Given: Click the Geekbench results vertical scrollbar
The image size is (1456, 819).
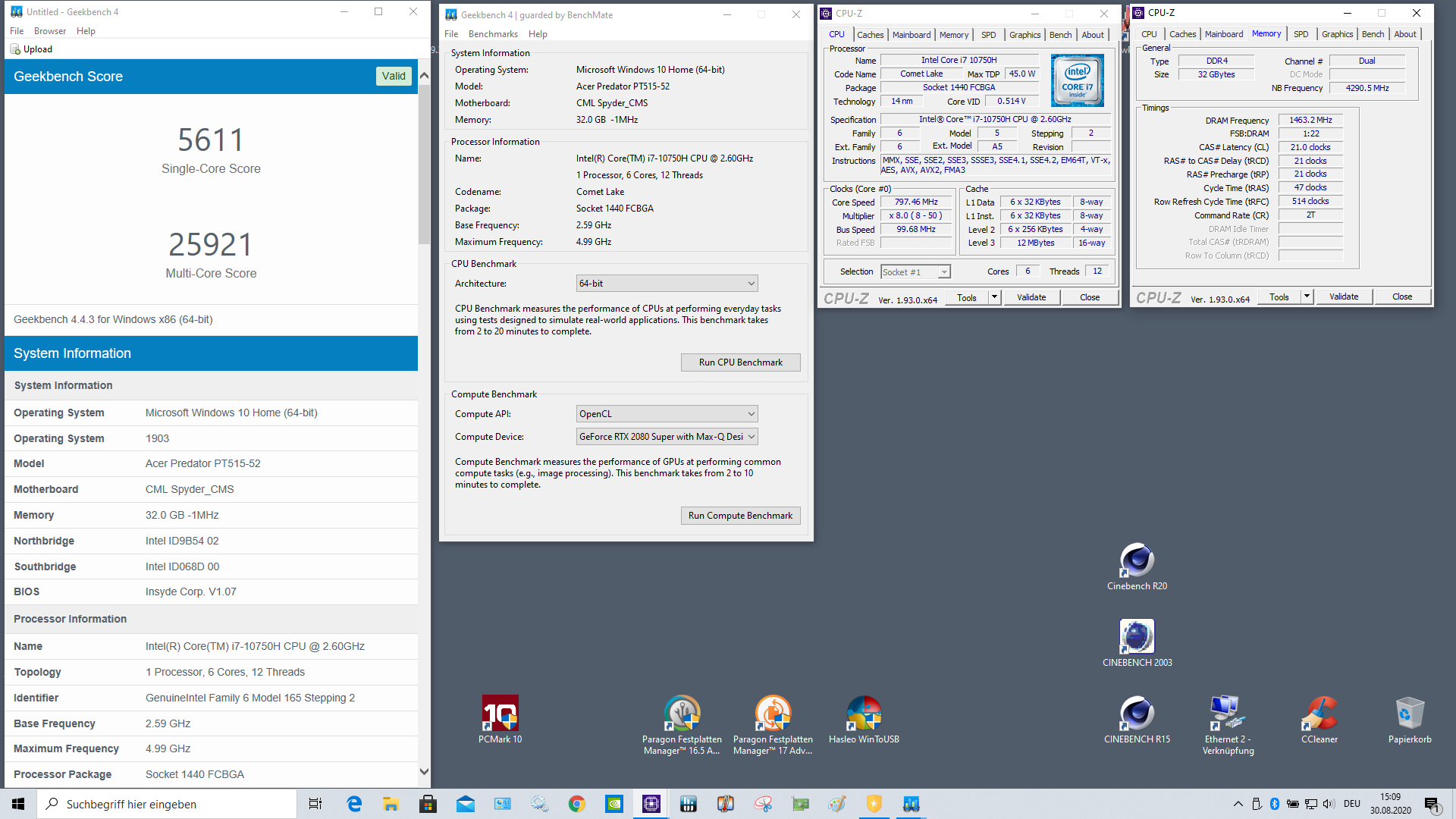Looking at the screenshot, I should point(424,163).
